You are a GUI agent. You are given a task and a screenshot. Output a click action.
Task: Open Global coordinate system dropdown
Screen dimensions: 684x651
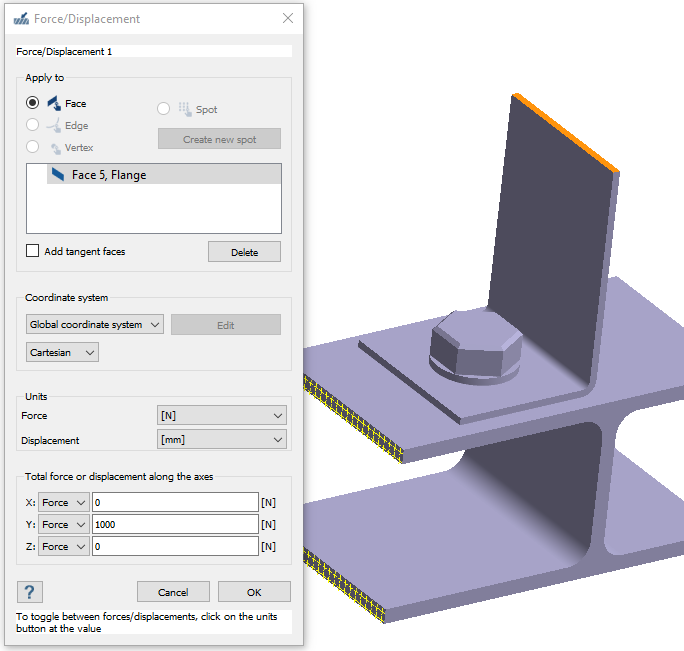pos(95,324)
